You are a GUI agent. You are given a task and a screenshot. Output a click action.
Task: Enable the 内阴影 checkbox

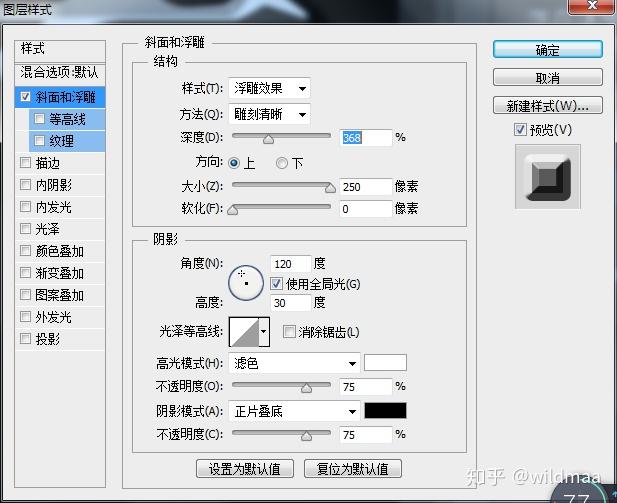pyautogui.click(x=26, y=185)
